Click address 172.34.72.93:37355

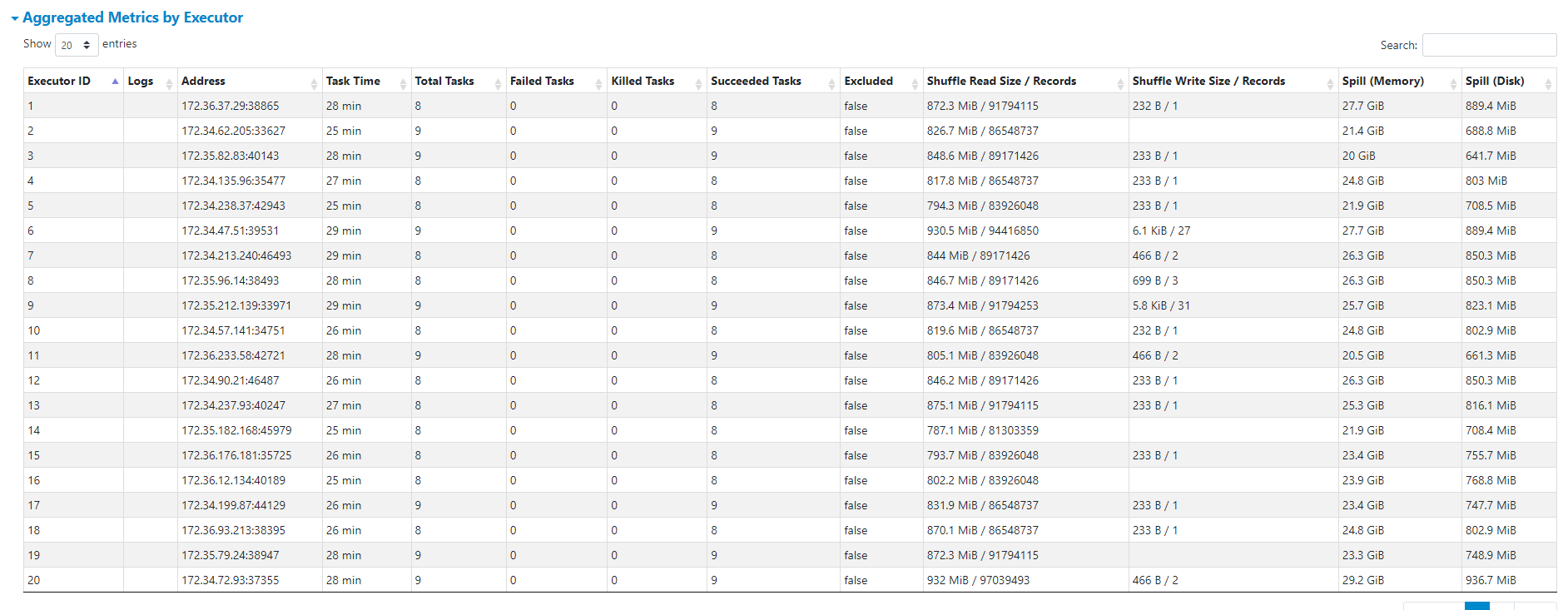(x=231, y=580)
